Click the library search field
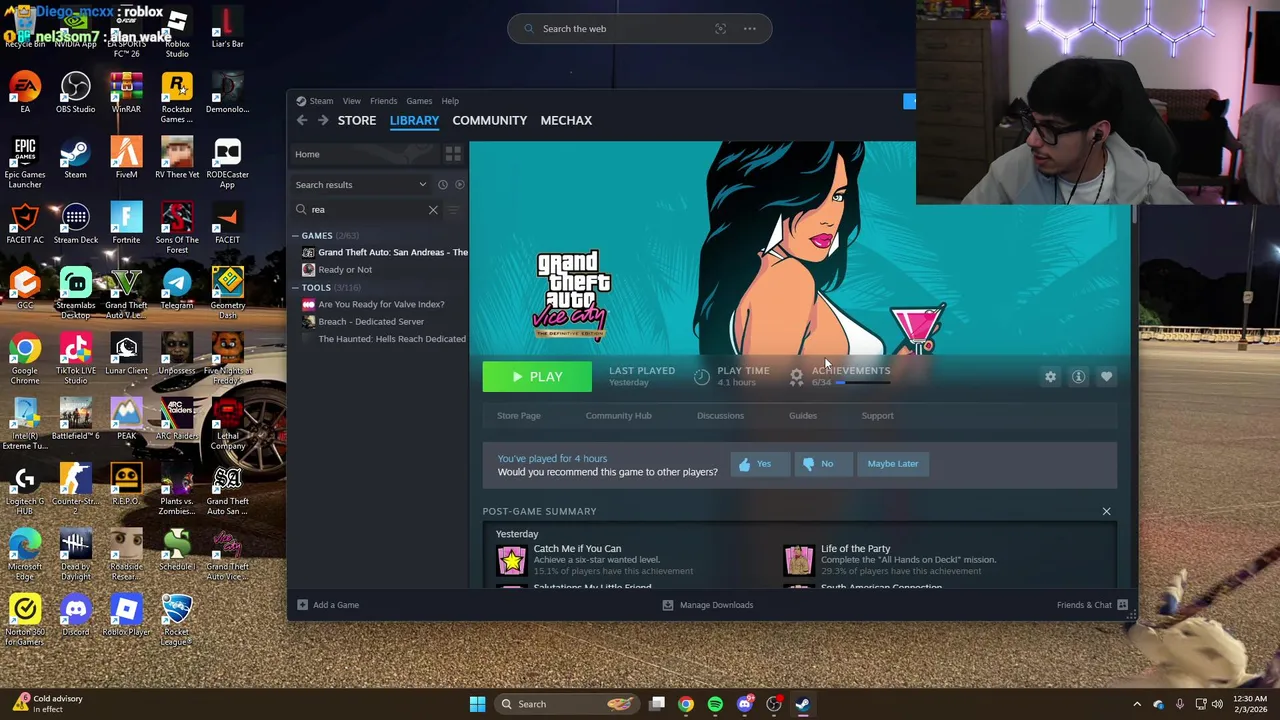The image size is (1280, 720). [365, 210]
